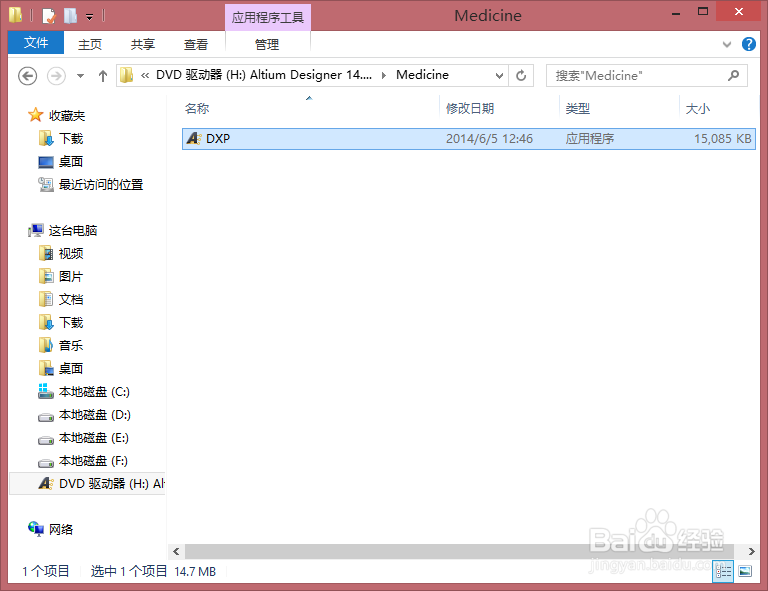Click the folder icon in title bar
The image size is (768, 591).
(16, 15)
